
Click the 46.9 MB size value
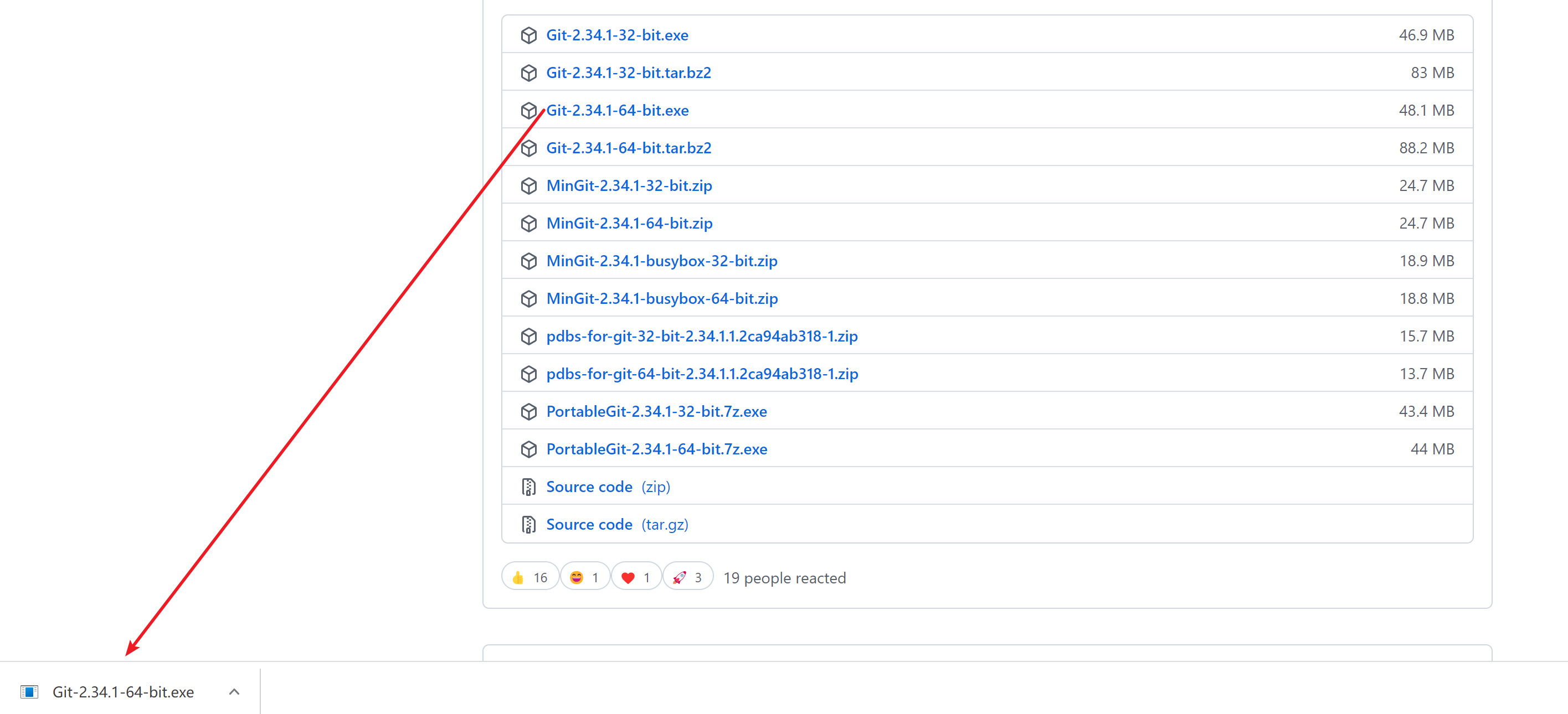point(1426,35)
